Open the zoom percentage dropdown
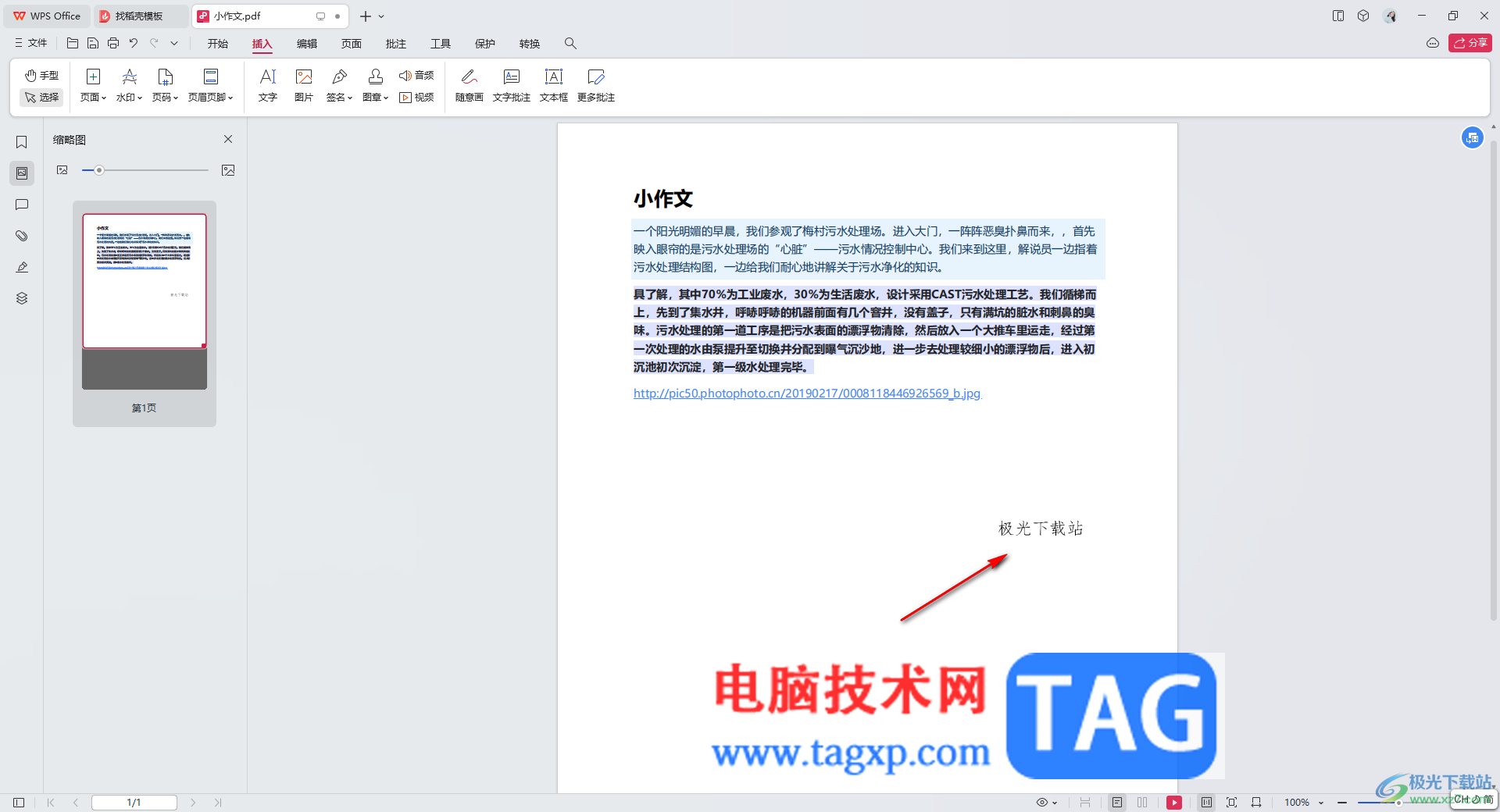1500x812 pixels. point(1321,803)
